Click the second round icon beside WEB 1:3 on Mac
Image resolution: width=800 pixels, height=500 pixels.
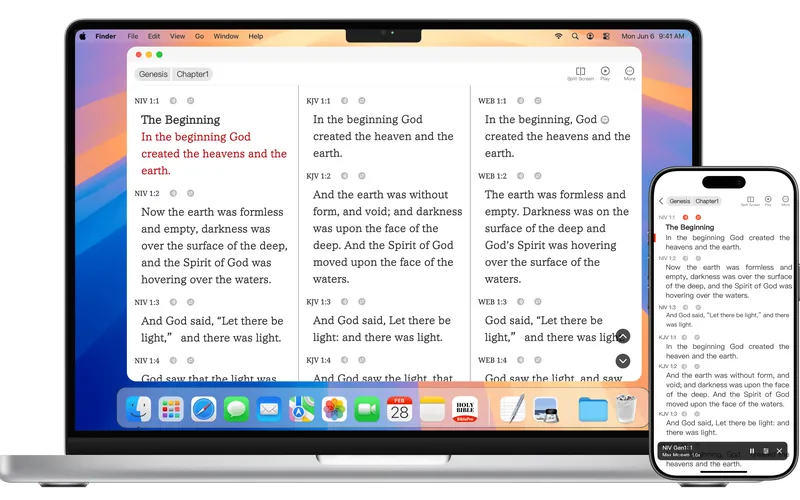(x=538, y=302)
